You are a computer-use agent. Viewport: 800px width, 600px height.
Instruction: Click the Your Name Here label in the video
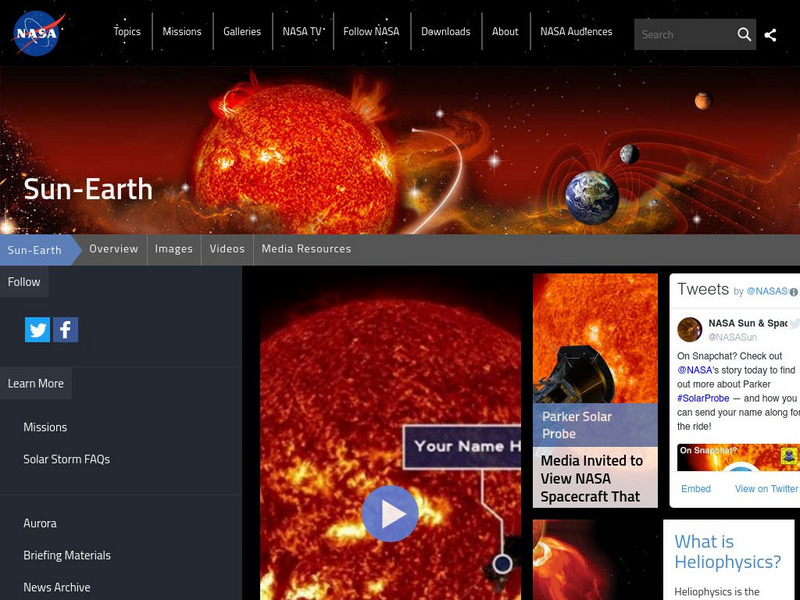click(462, 446)
